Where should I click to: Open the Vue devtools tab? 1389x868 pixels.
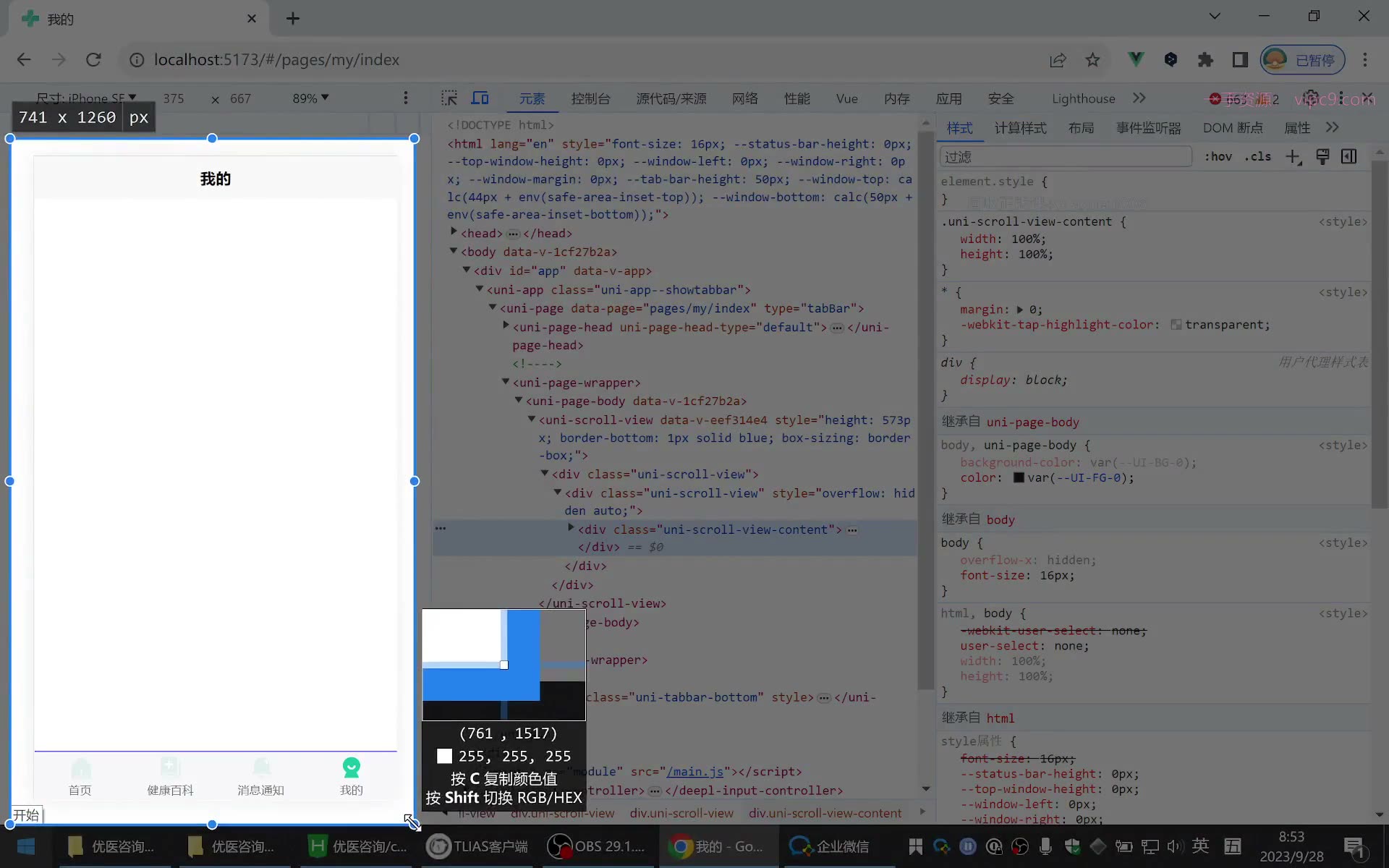pyautogui.click(x=846, y=99)
